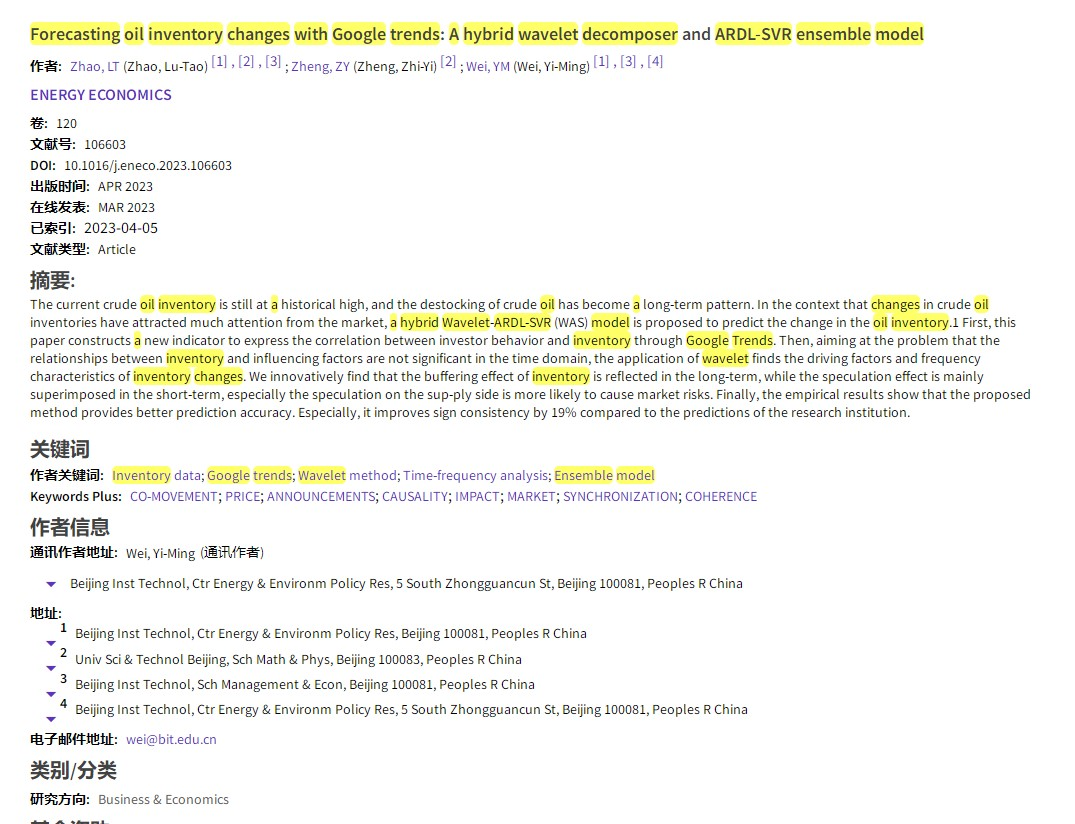The height and width of the screenshot is (824, 1075).
Task: Click the email address wei@bit.edu.cn
Action: [171, 740]
